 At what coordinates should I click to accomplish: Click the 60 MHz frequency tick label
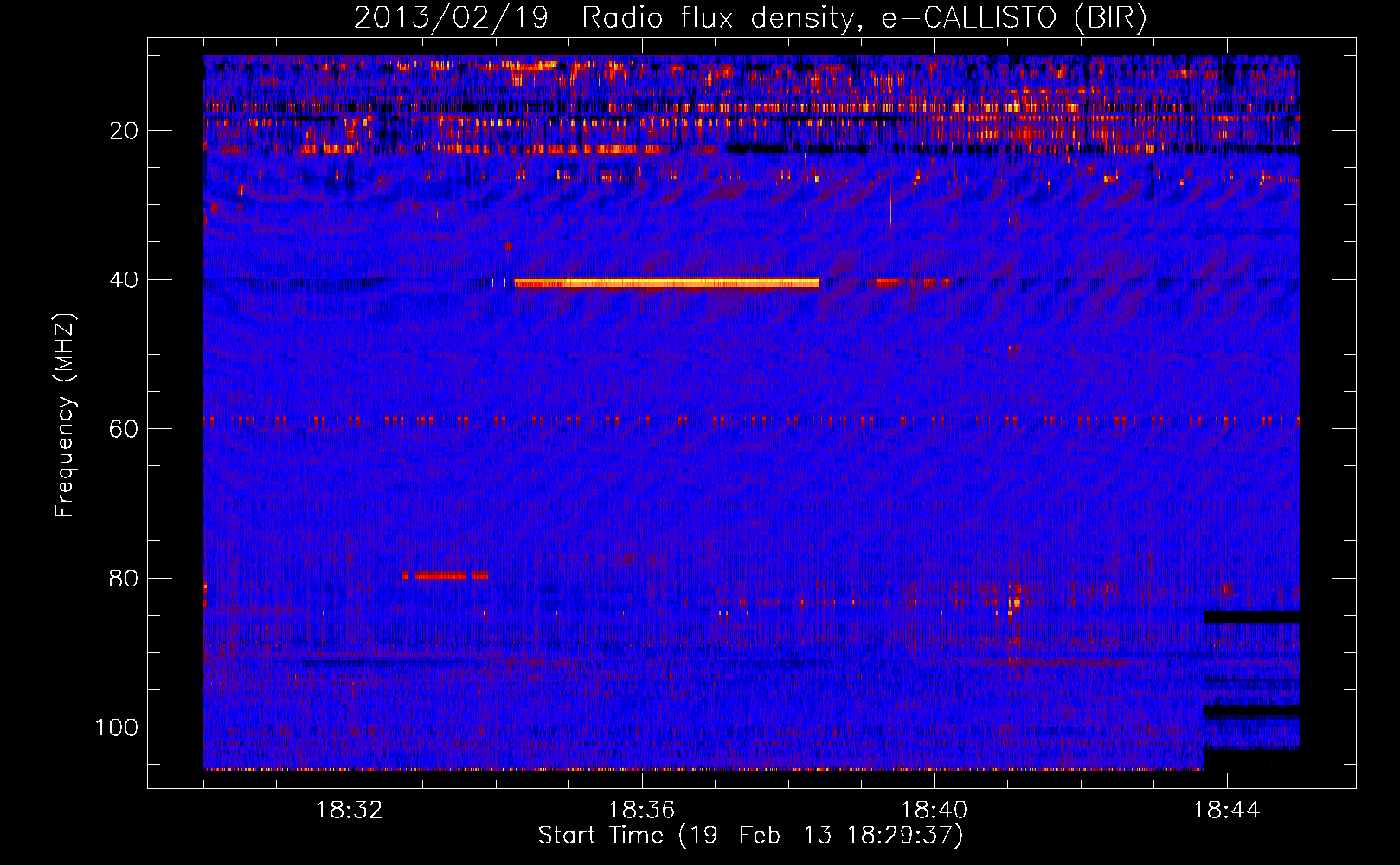124,429
